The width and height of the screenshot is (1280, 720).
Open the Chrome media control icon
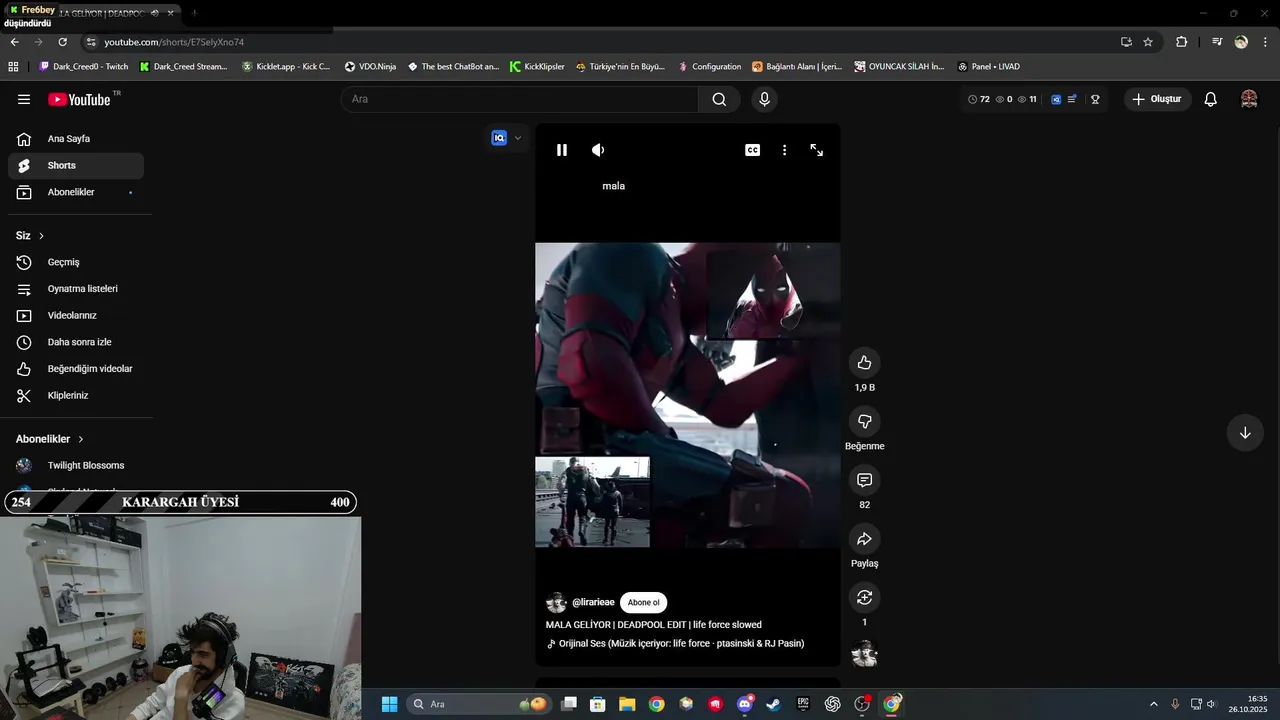(x=1217, y=42)
